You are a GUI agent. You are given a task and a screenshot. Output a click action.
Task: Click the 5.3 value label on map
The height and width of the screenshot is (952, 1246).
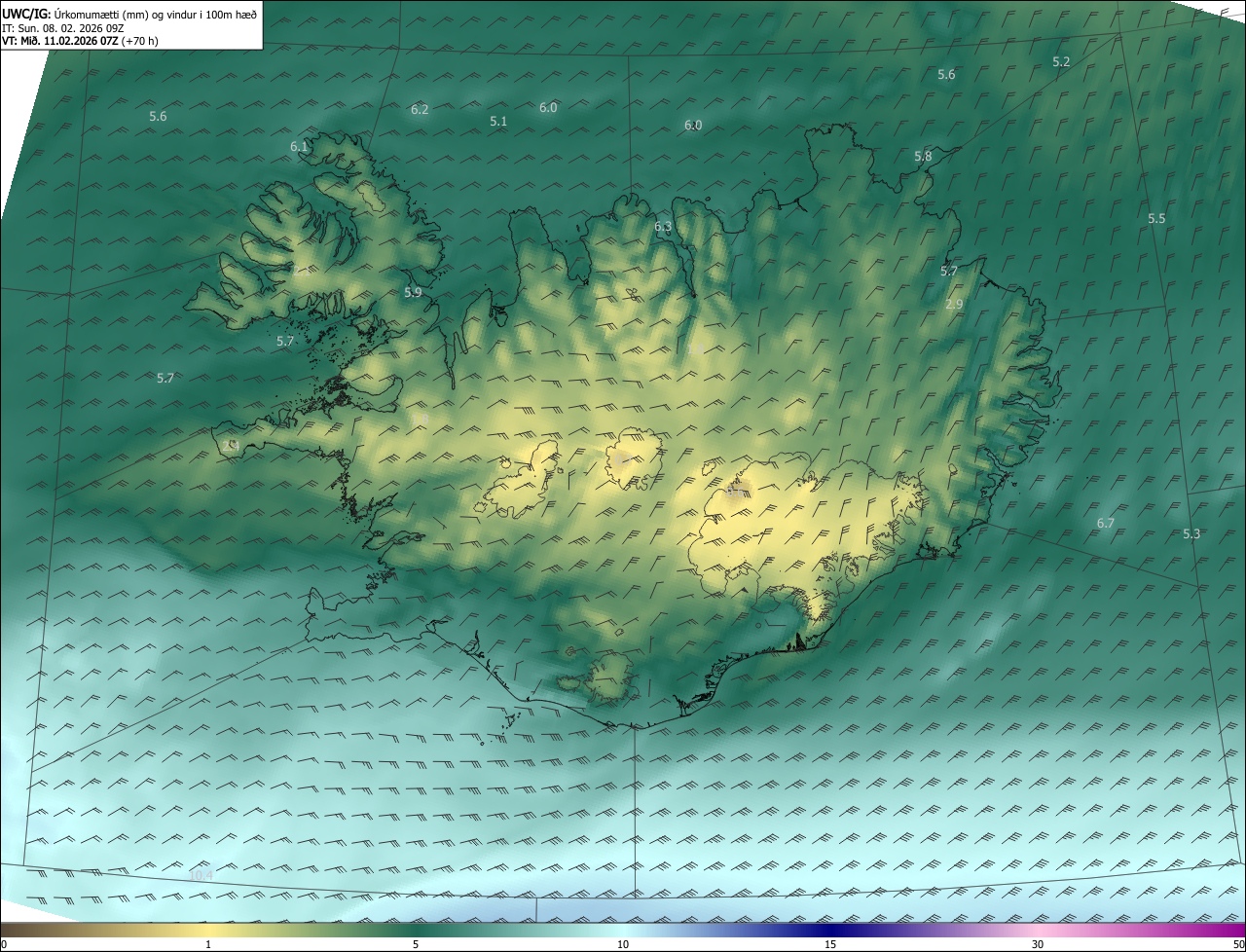[1191, 533]
